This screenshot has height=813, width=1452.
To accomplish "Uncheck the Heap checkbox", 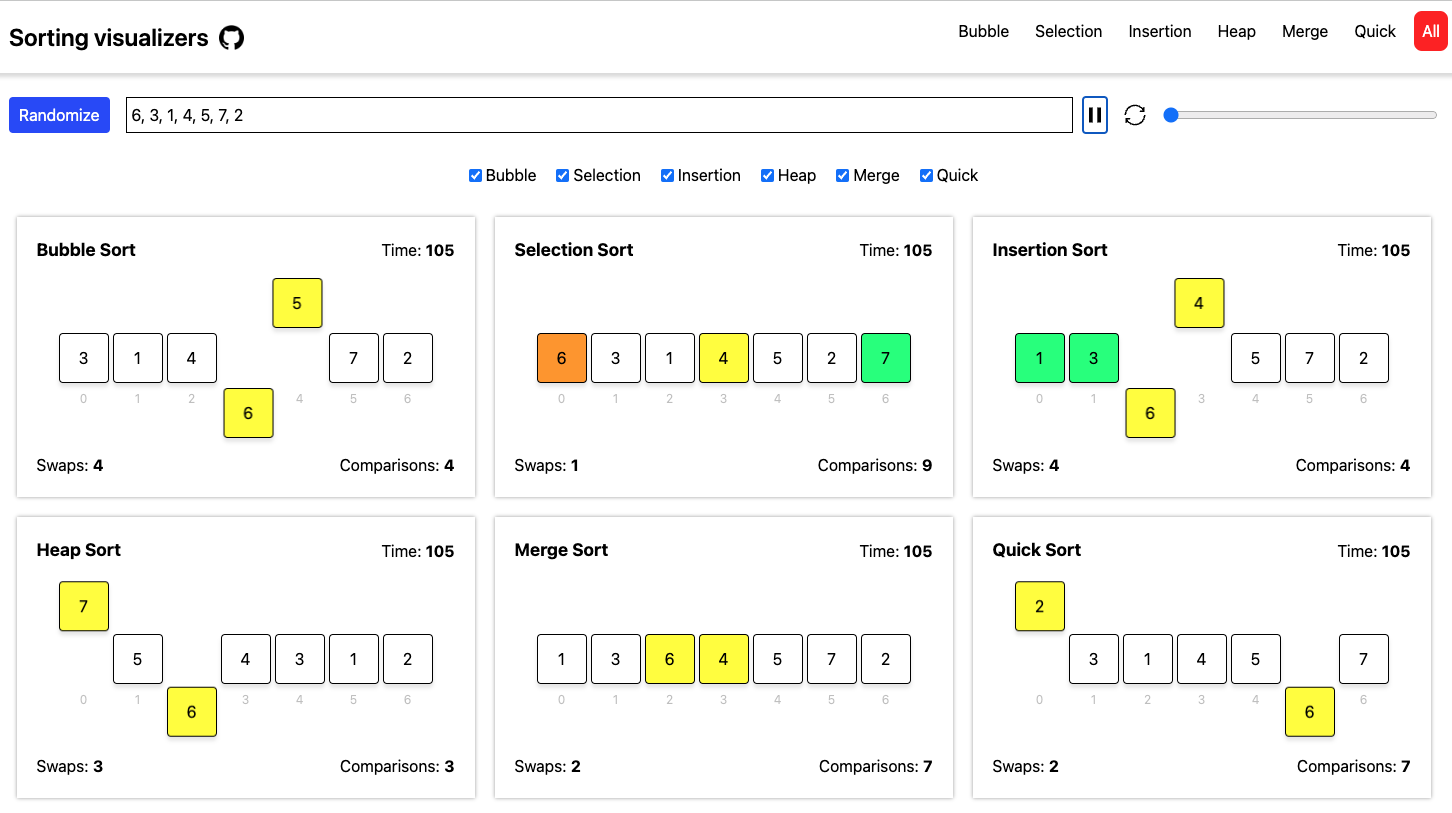I will coord(767,175).
